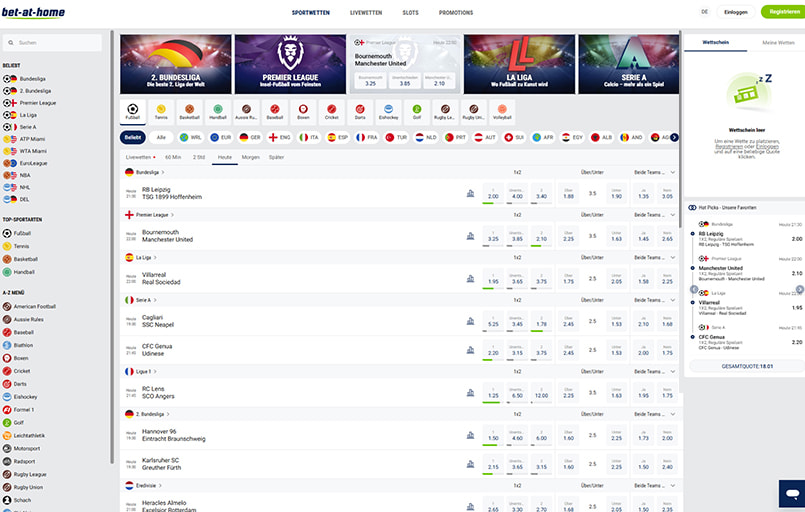Toggle the Beliebt filter pill

click(132, 138)
